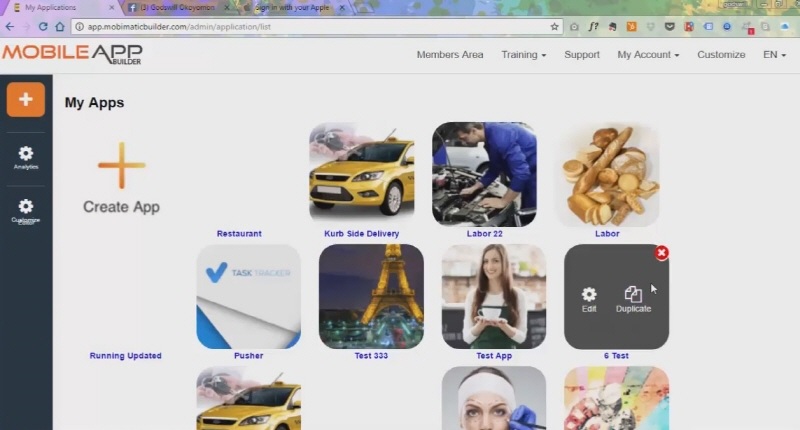Viewport: 800px width, 430px height.
Task: Duplicate the 6 Test app
Action: (633, 299)
